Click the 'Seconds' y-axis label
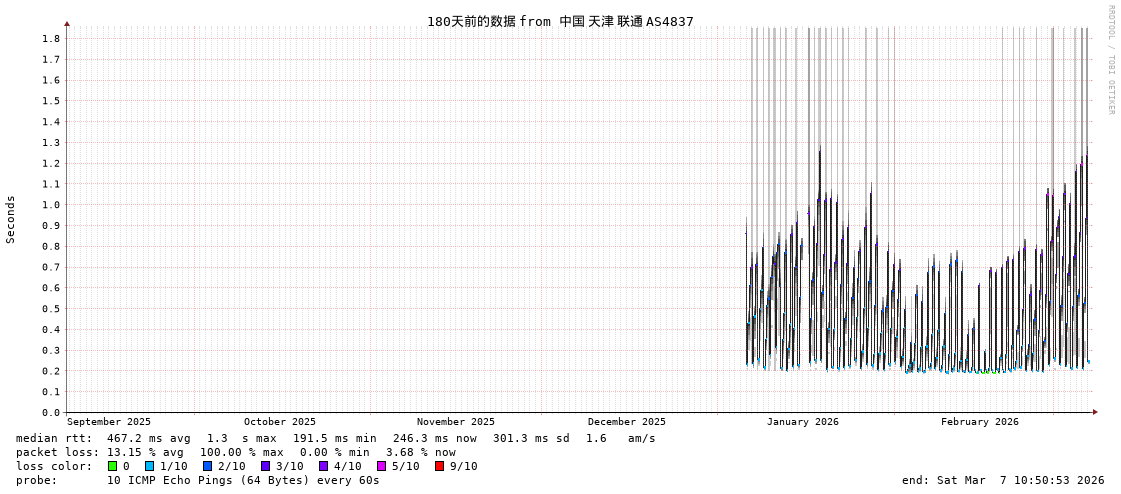This screenshot has height=494, width=1121. (x=11, y=219)
